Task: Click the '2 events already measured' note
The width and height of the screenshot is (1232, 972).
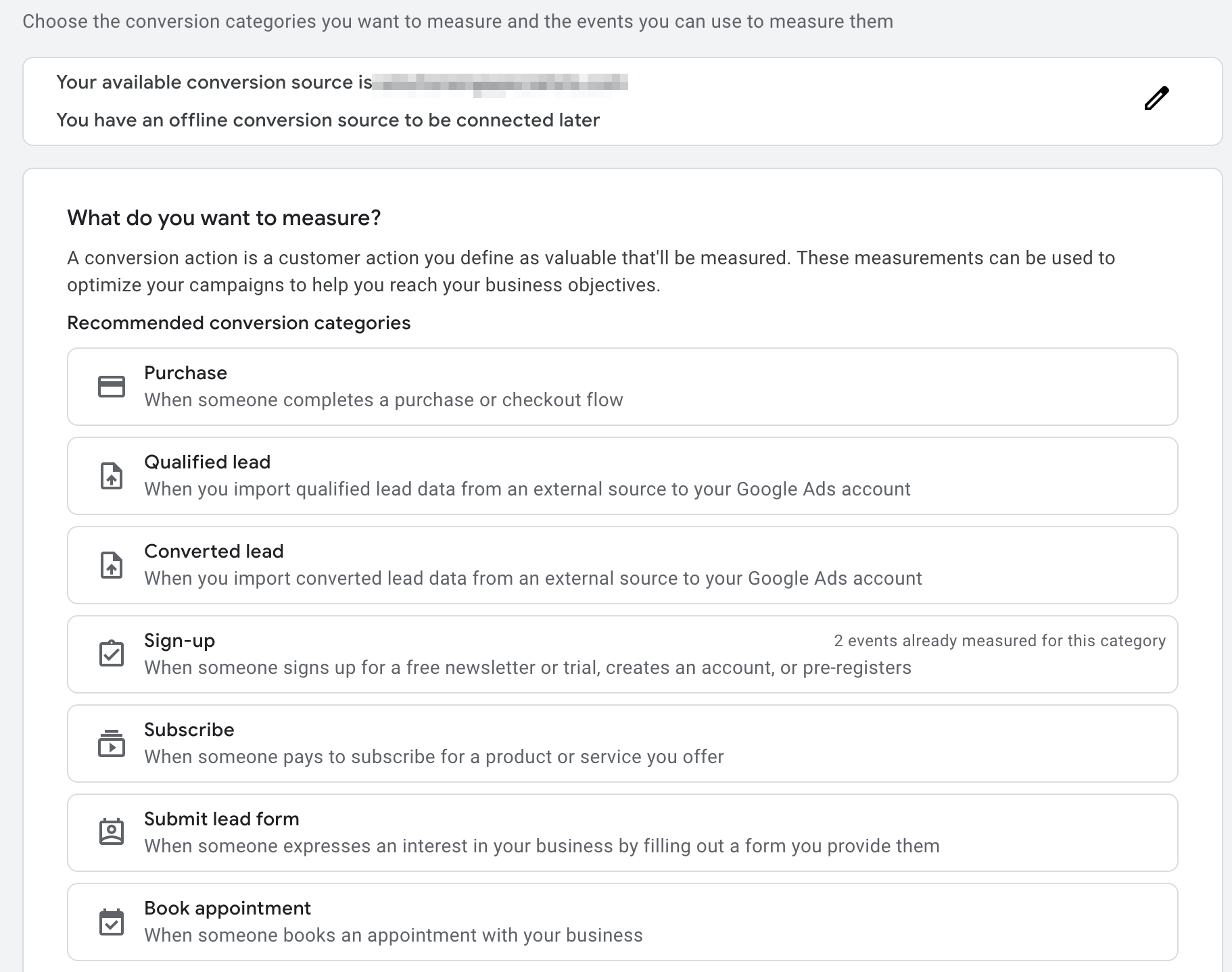Action: click(999, 641)
